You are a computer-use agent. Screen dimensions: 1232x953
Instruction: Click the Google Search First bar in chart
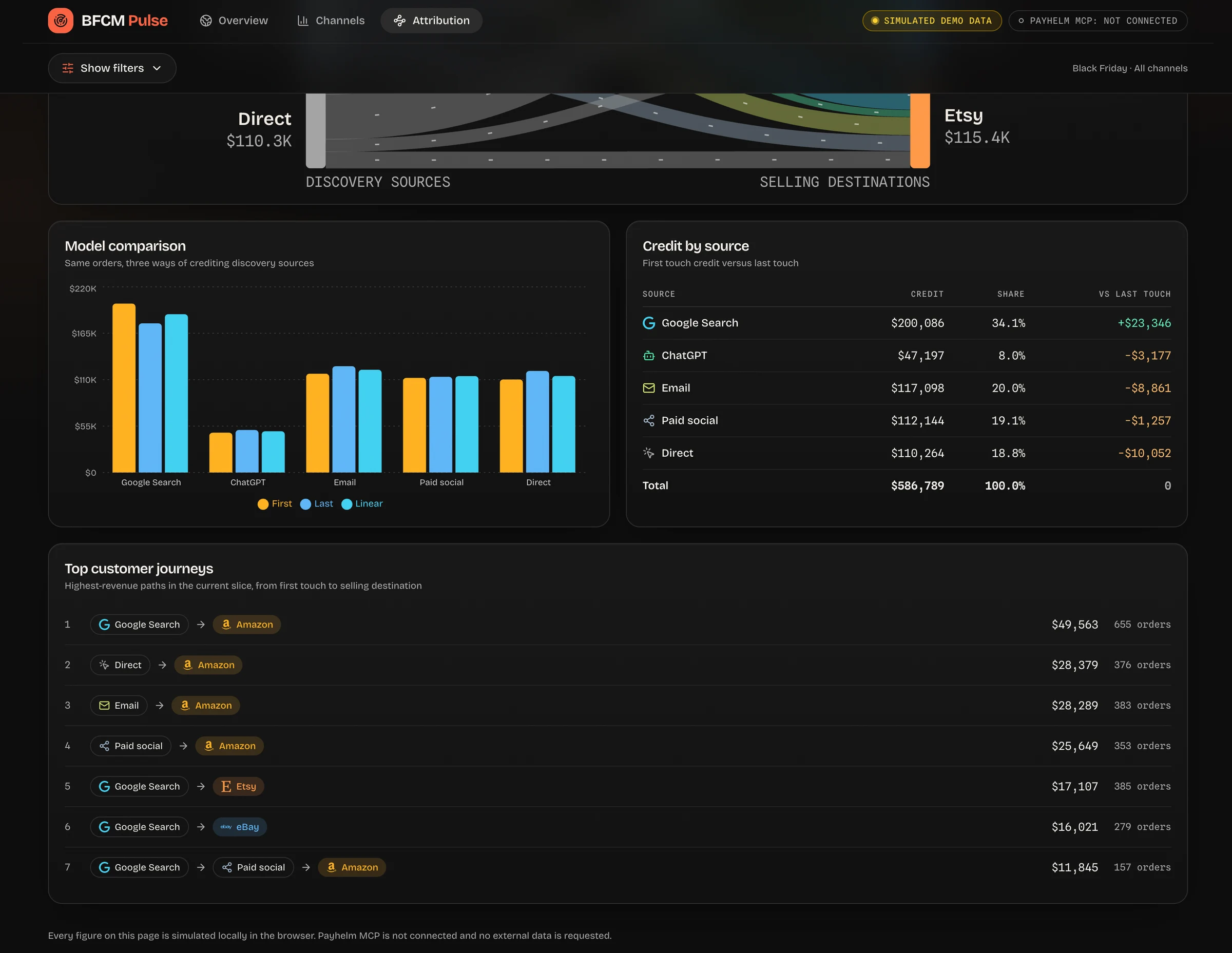[x=124, y=388]
